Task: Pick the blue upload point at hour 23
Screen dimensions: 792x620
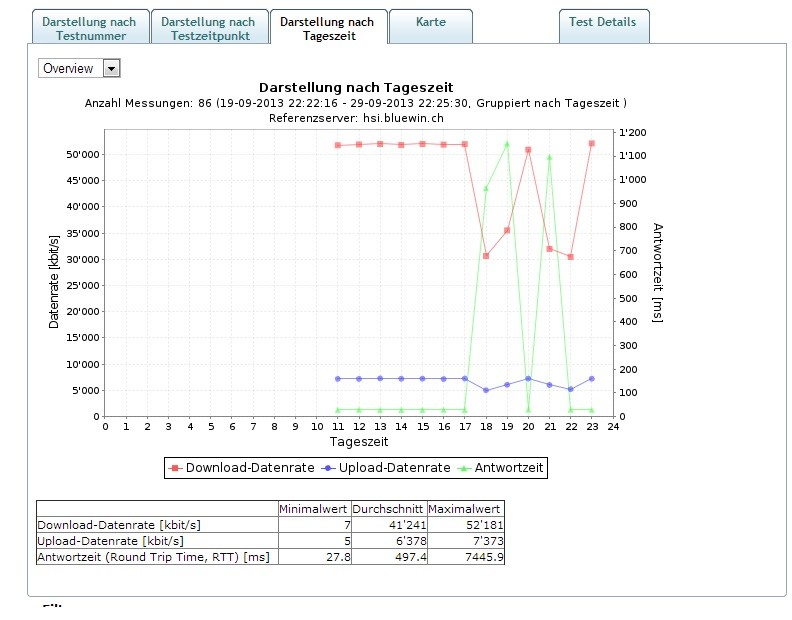Action: tap(592, 378)
